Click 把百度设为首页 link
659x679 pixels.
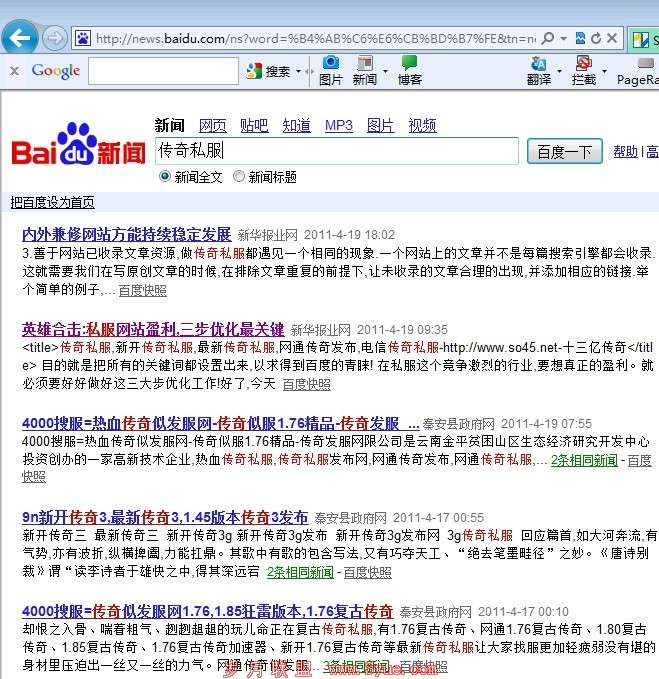(x=52, y=202)
